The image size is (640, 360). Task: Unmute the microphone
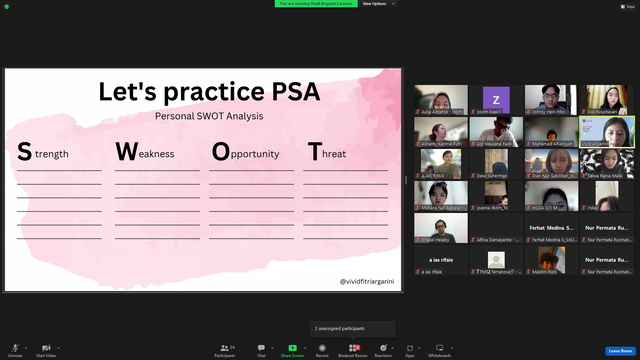point(15,350)
